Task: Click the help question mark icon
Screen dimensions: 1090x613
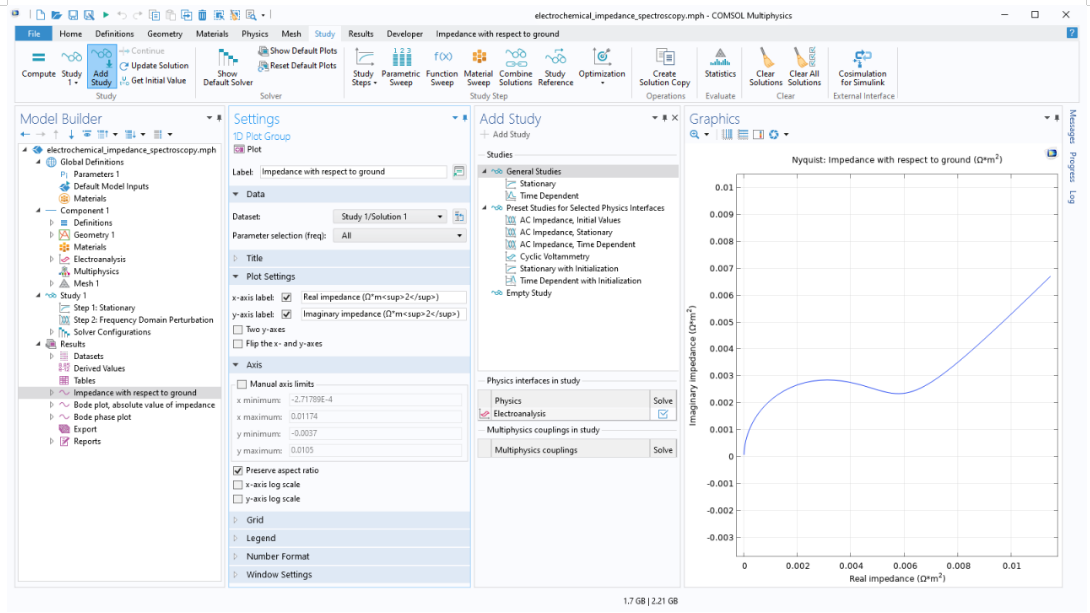Action: [x=1071, y=33]
